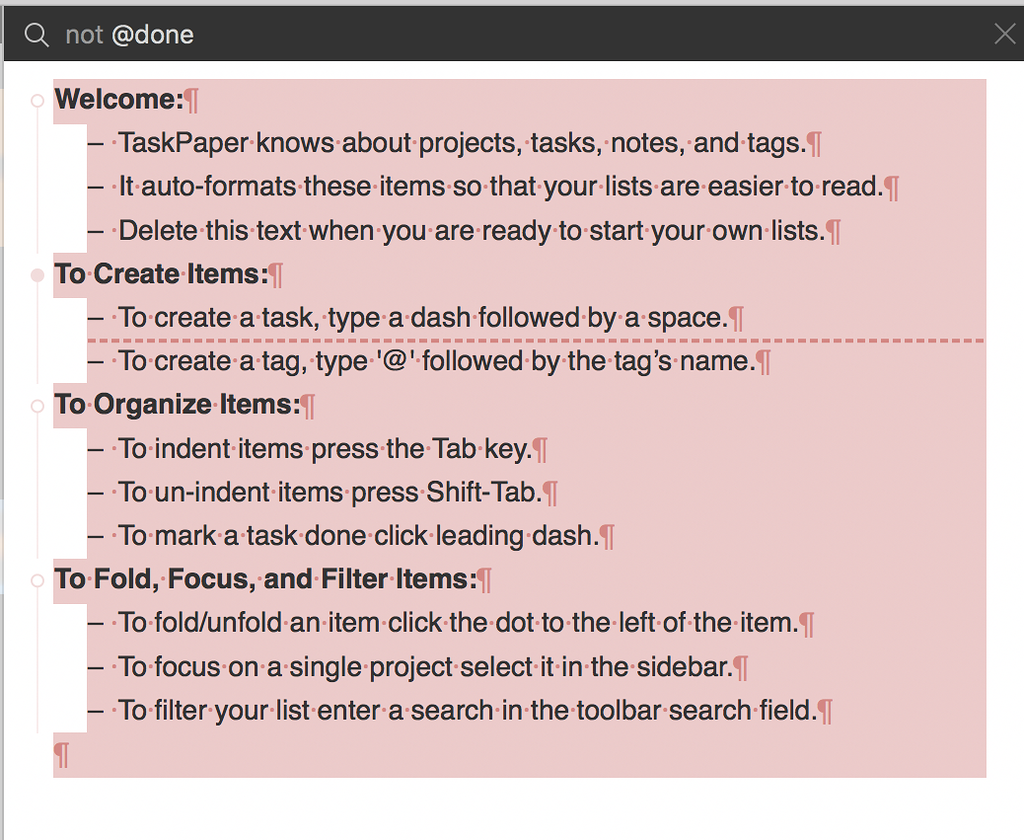Click the pilcrow mark after Welcome heading
The image size is (1024, 840).
coord(193,99)
